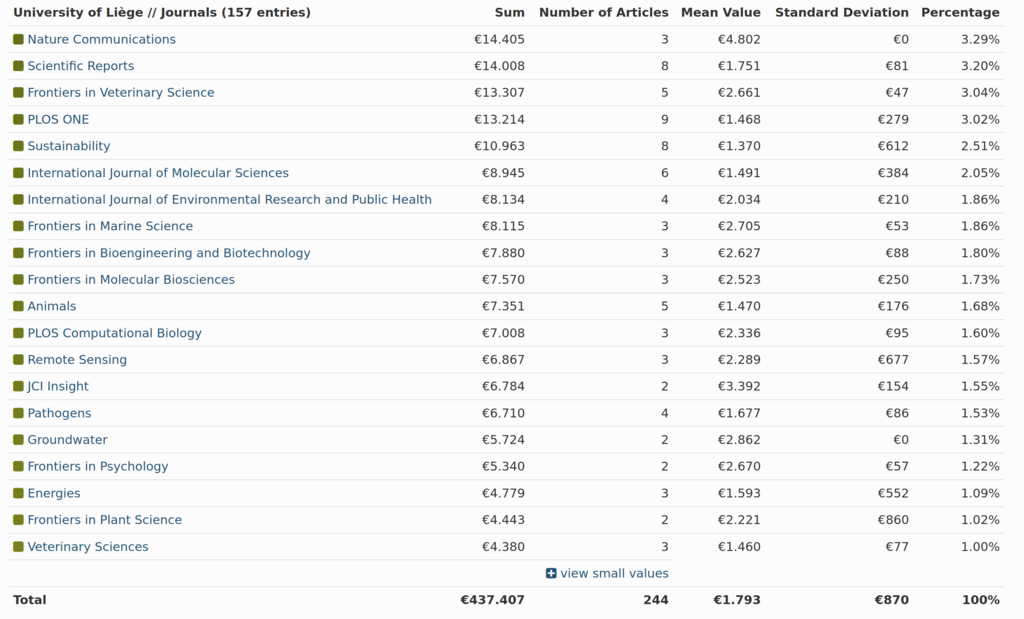The image size is (1024, 619).
Task: Click the square icon beside JCI Insight
Action: pos(18,387)
